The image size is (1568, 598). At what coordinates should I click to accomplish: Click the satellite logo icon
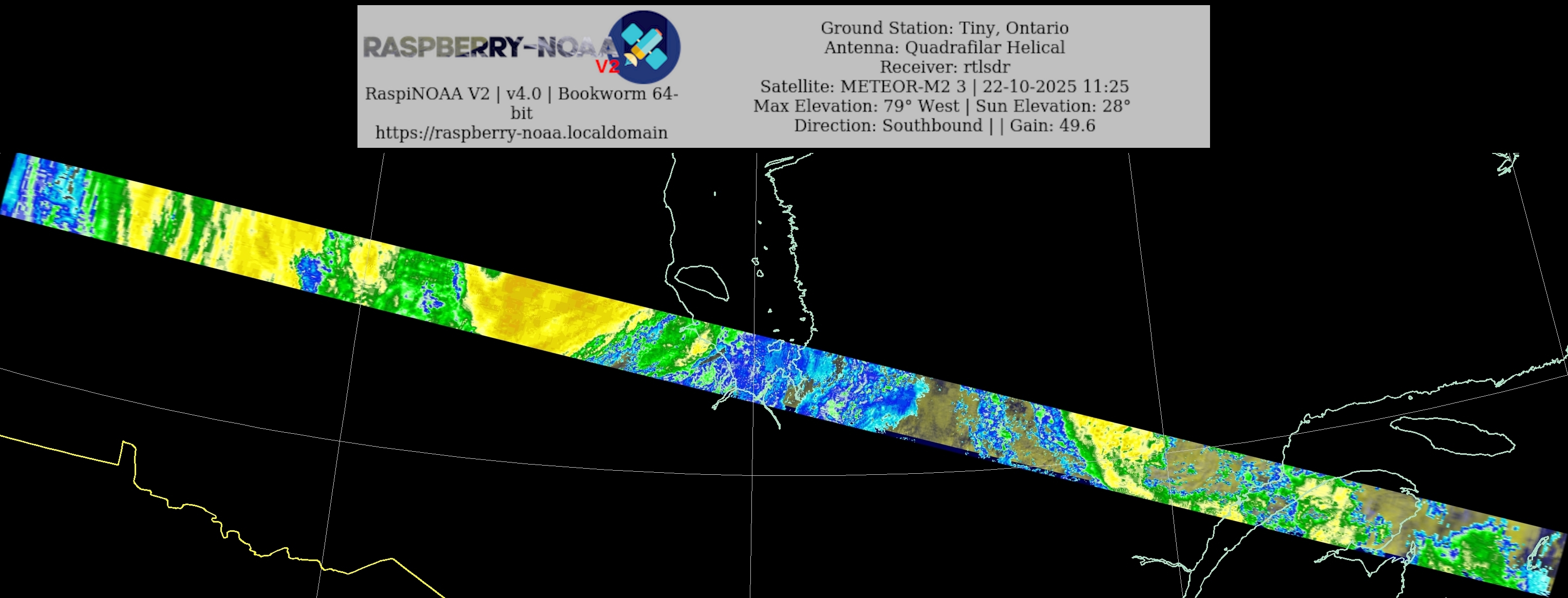(645, 46)
